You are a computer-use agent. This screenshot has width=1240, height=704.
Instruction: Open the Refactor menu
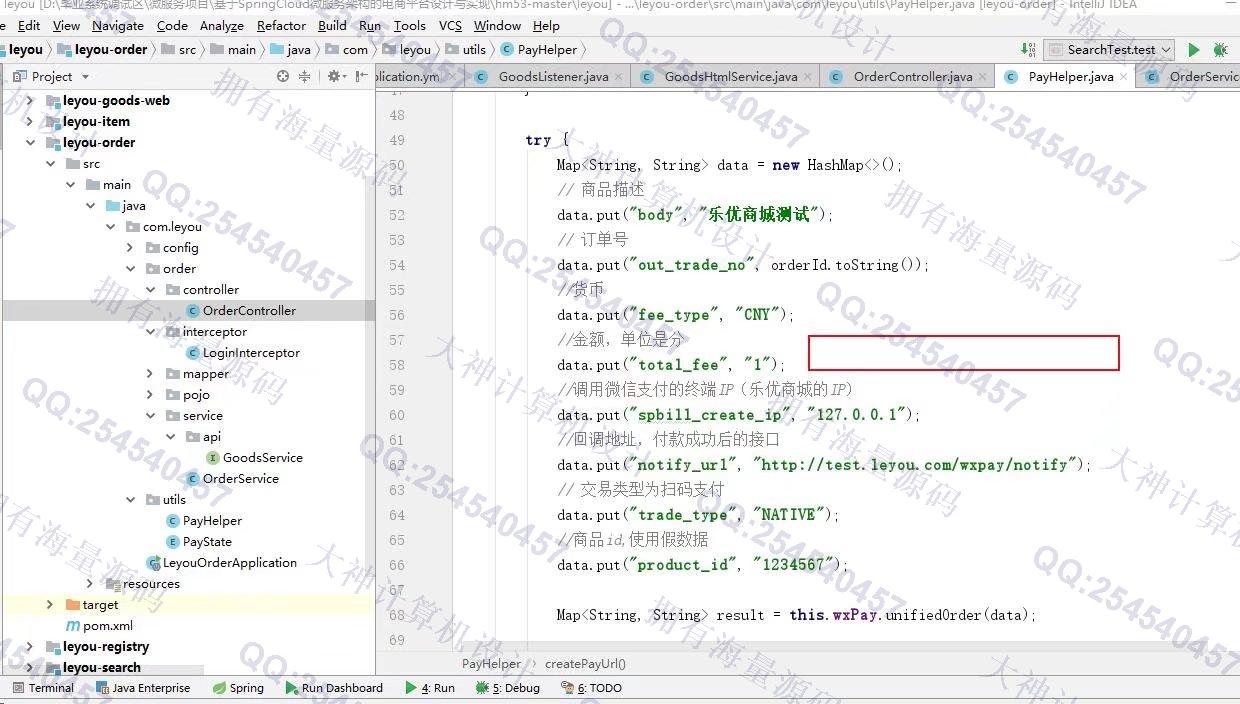tap(281, 25)
